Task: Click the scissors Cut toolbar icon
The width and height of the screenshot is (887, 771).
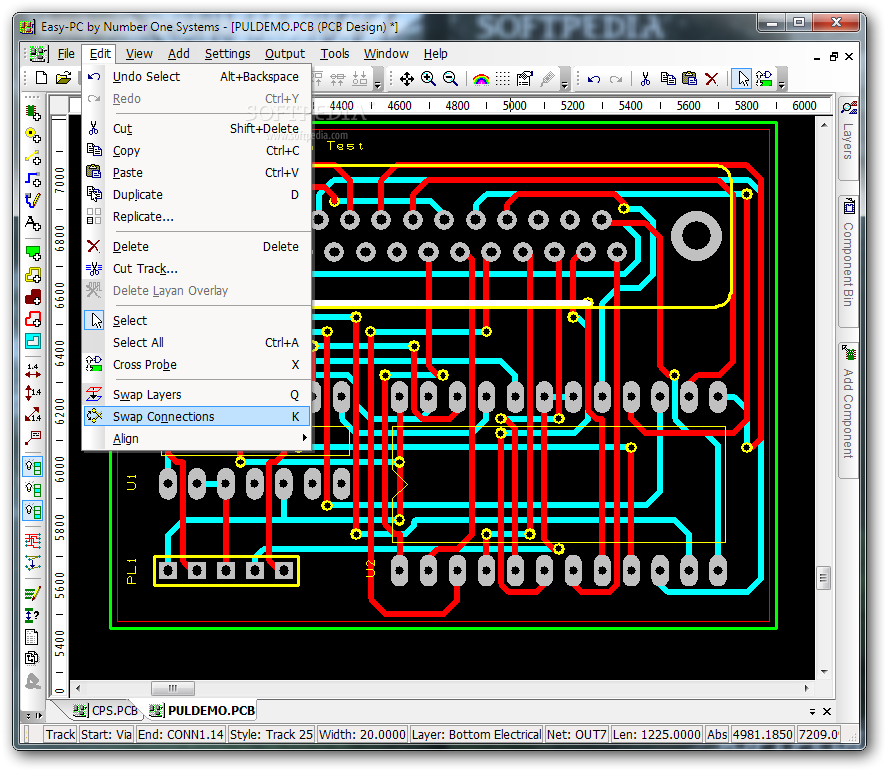Action: (645, 79)
